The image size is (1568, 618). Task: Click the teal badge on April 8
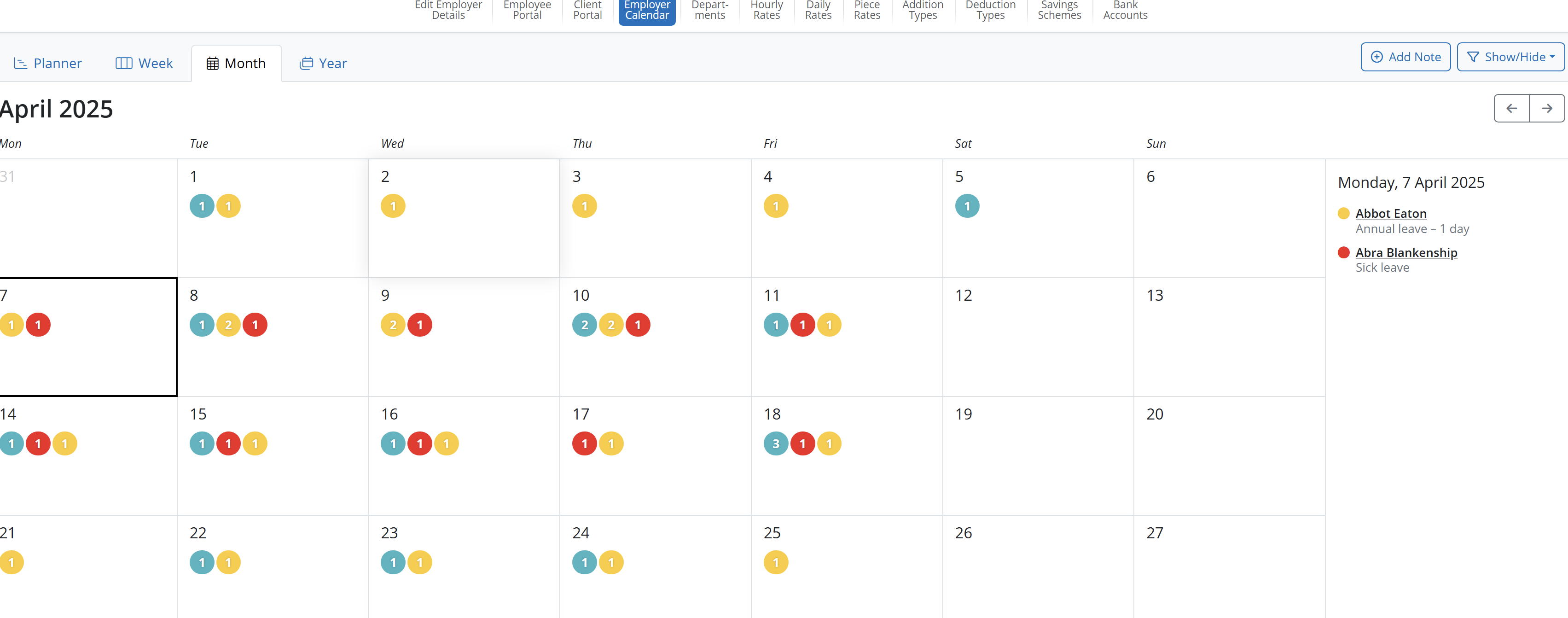click(202, 325)
